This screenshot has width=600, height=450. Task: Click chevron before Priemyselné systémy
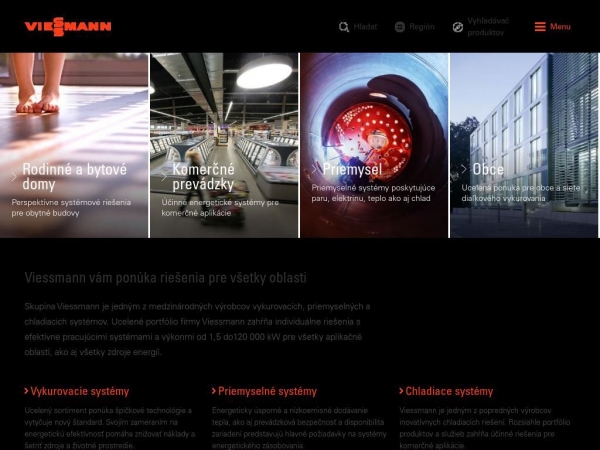click(x=214, y=391)
